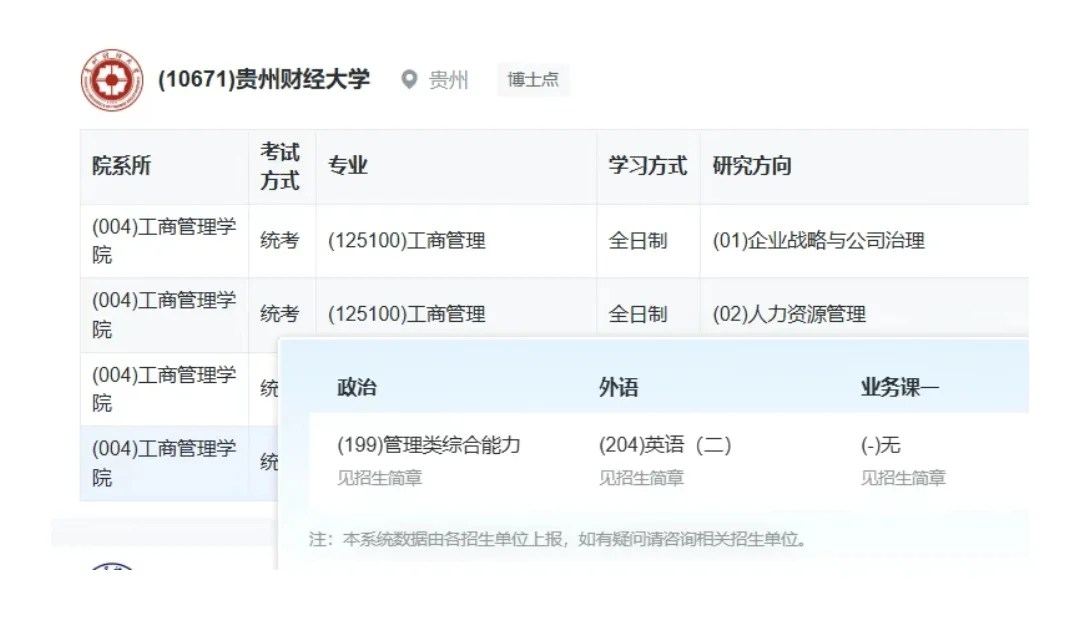Select the (199)管理类综合能力 subject entry

pyautogui.click(x=428, y=445)
